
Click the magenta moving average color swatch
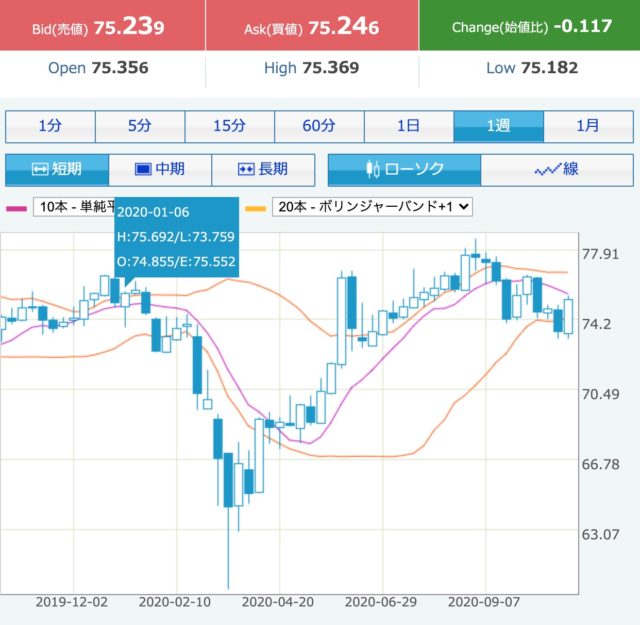[16, 208]
